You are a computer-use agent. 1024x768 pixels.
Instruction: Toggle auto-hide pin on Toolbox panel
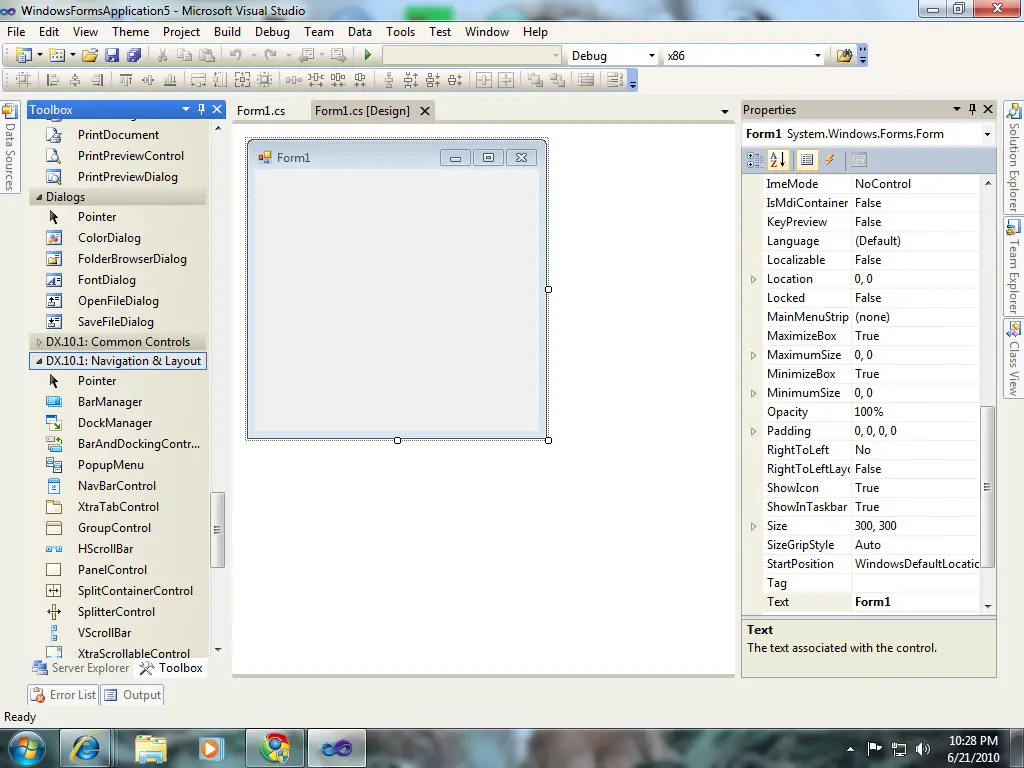pos(201,110)
